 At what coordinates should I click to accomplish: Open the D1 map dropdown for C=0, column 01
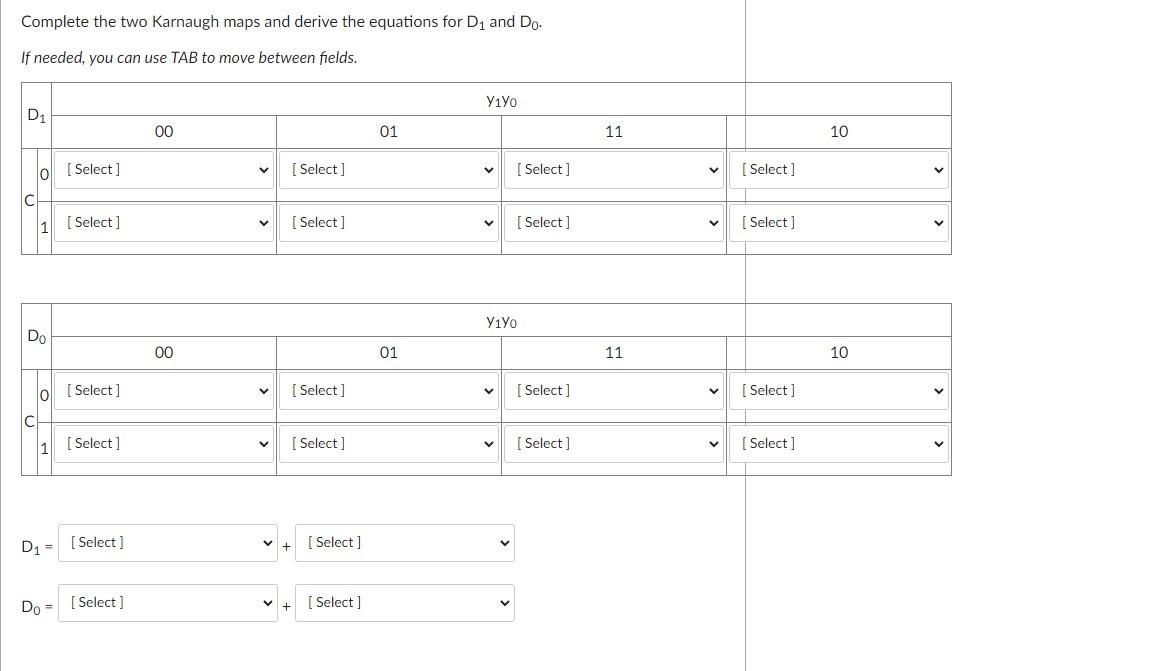(389, 169)
